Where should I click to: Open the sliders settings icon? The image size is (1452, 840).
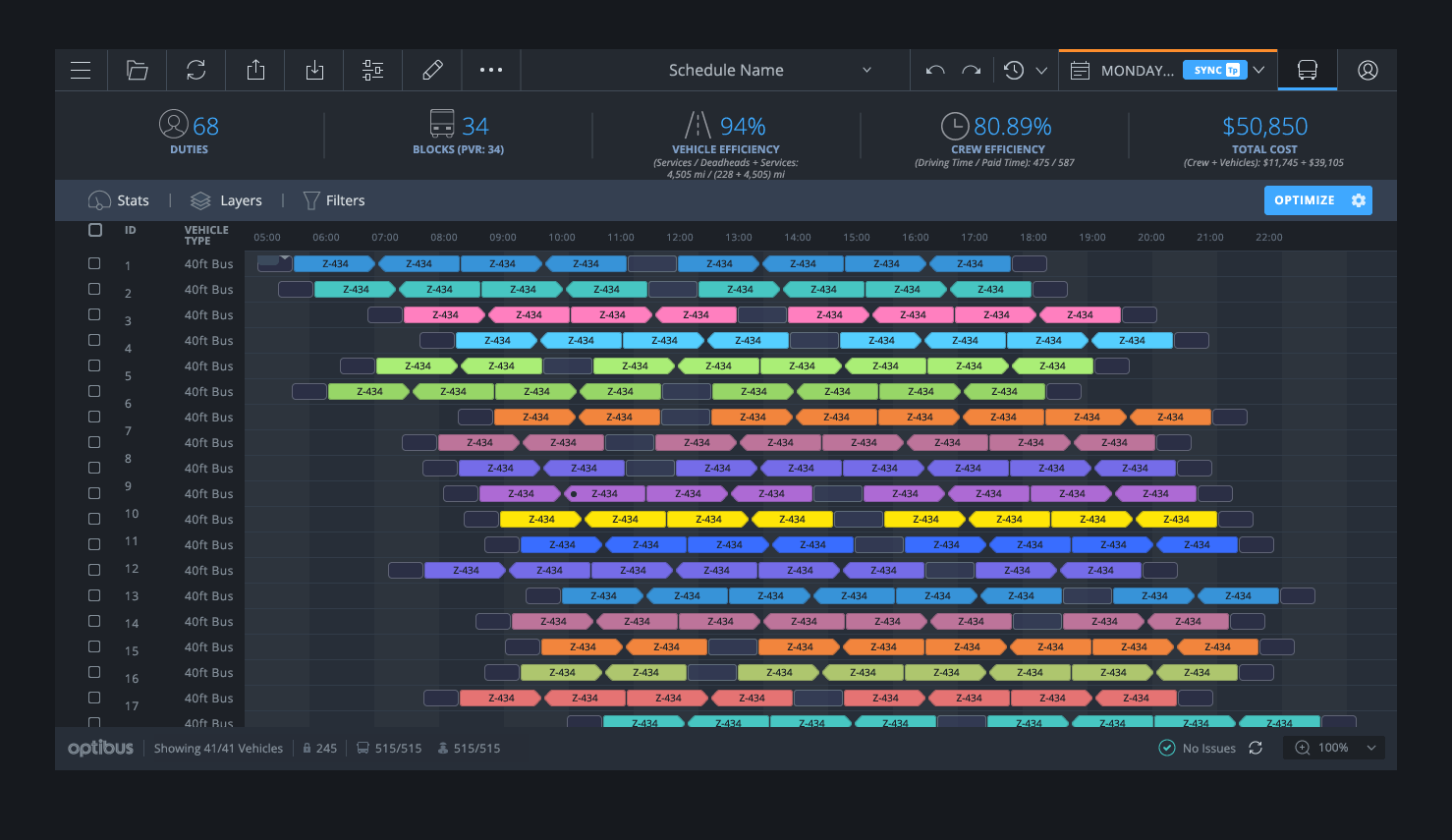[x=373, y=70]
